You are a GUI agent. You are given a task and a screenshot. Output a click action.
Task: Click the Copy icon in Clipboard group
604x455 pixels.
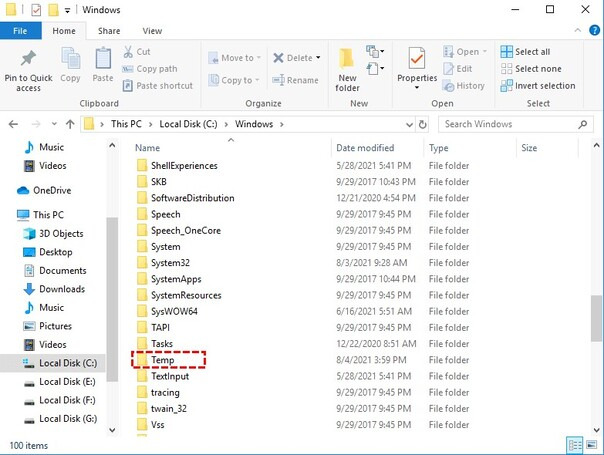70,59
